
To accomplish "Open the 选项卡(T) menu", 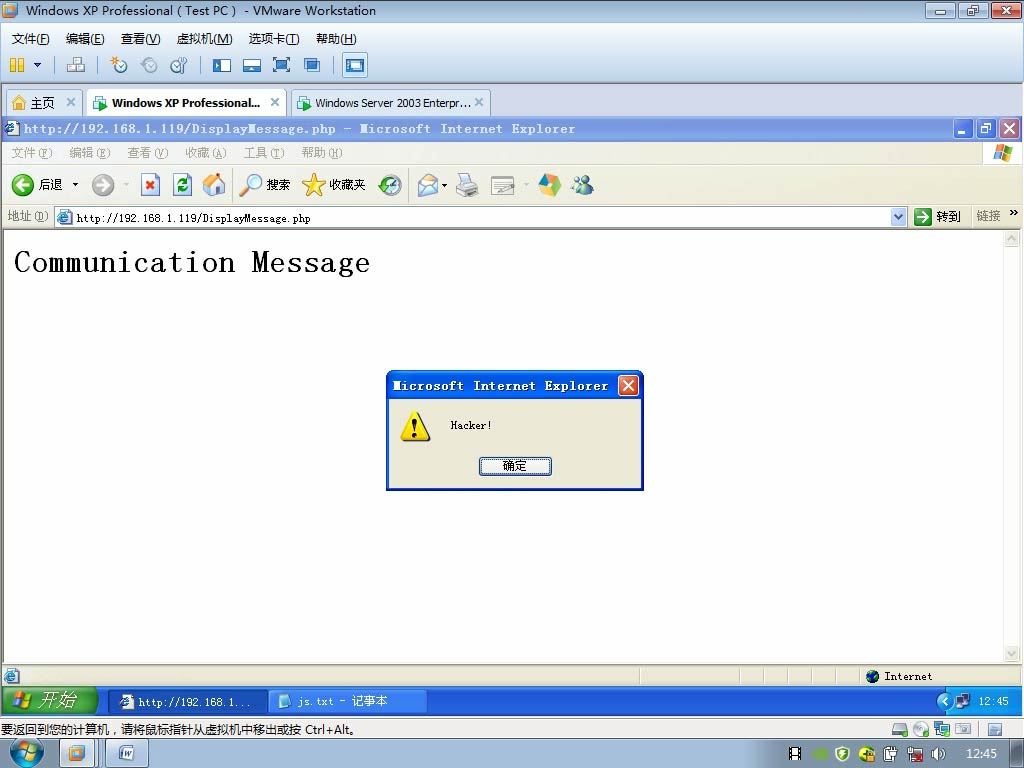I will [274, 39].
